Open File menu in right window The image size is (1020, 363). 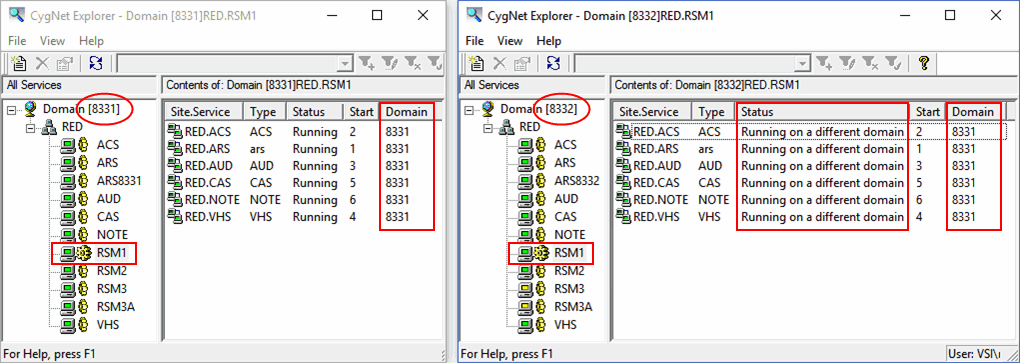pyautogui.click(x=474, y=40)
